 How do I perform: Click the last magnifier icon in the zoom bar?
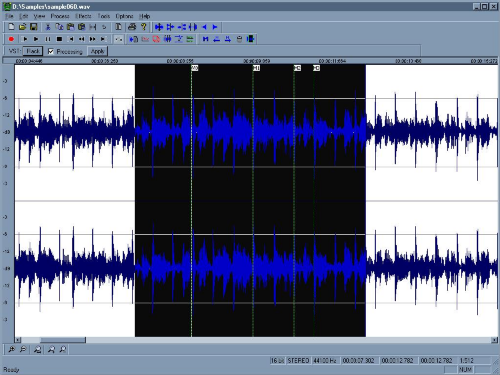(x=63, y=349)
